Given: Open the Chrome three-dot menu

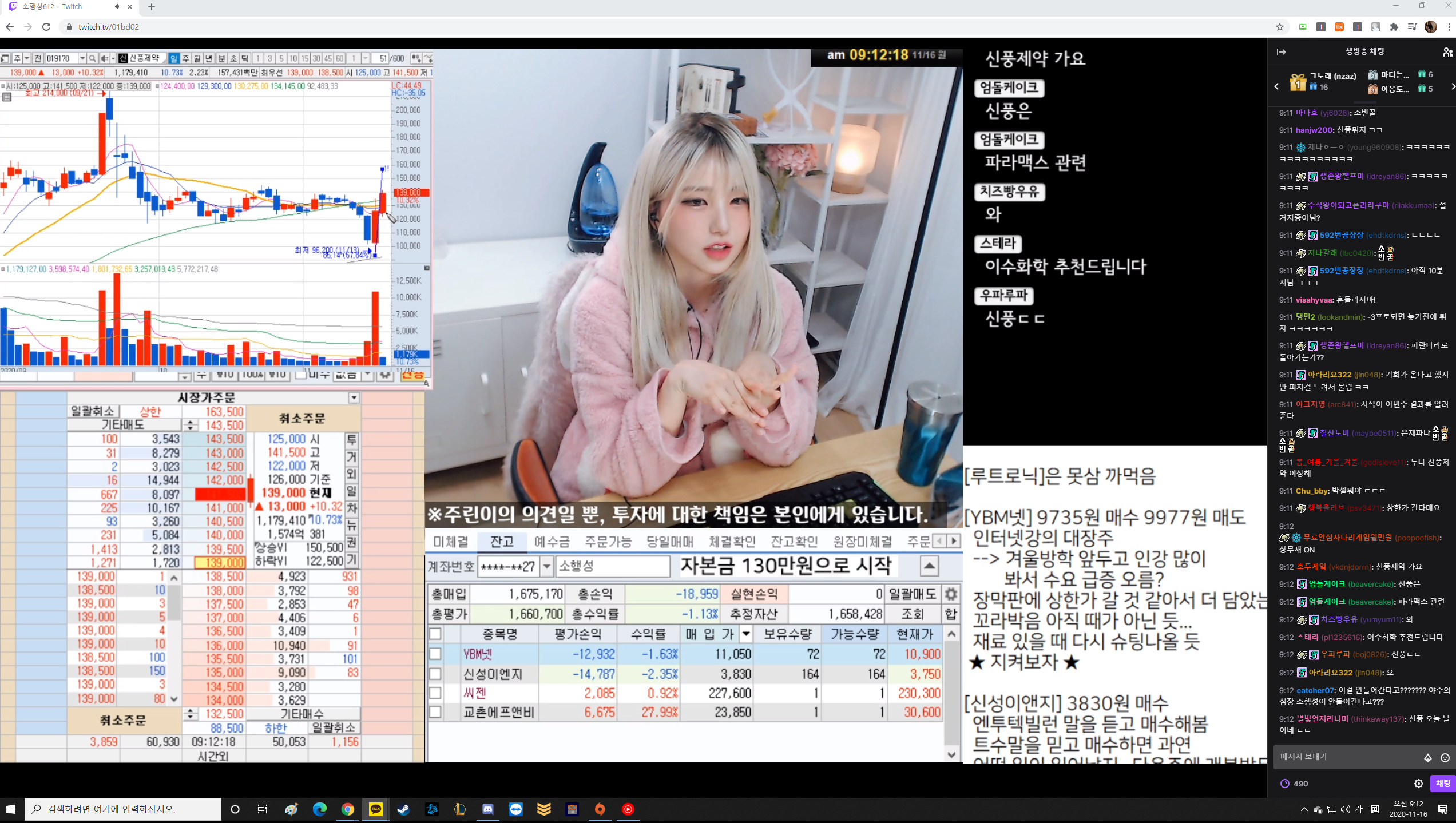Looking at the screenshot, I should coord(1449,27).
